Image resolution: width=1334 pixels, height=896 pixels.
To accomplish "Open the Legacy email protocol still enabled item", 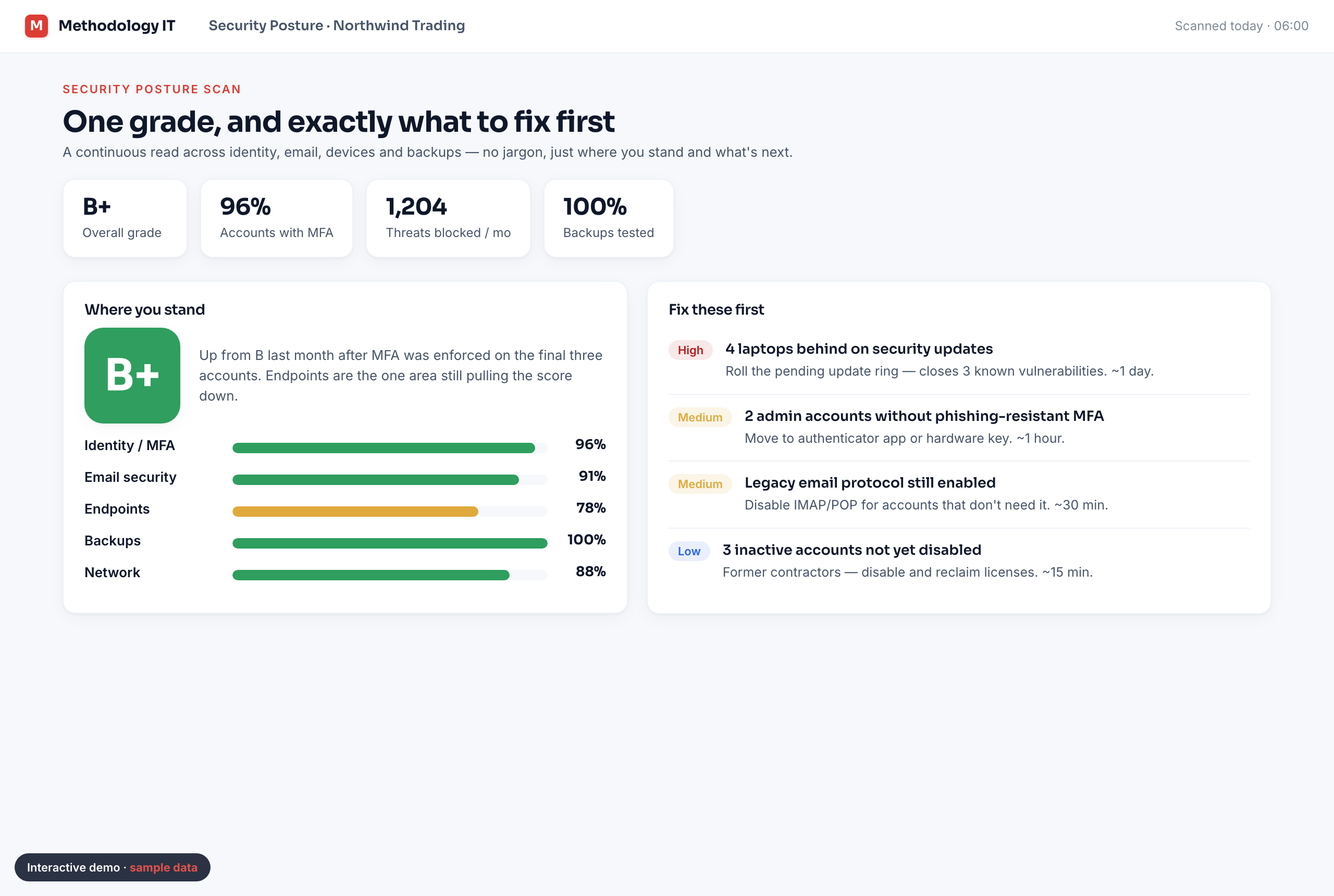I will pyautogui.click(x=959, y=494).
